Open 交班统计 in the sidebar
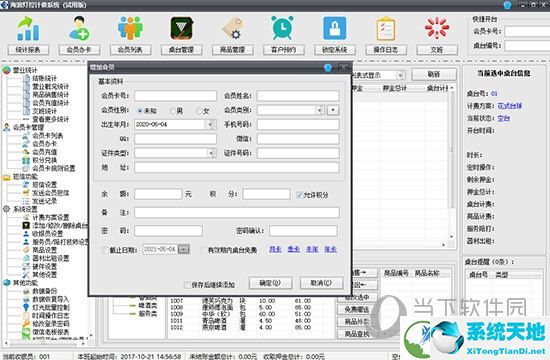Screen dimensions: 550x360 pyautogui.click(x=45, y=111)
